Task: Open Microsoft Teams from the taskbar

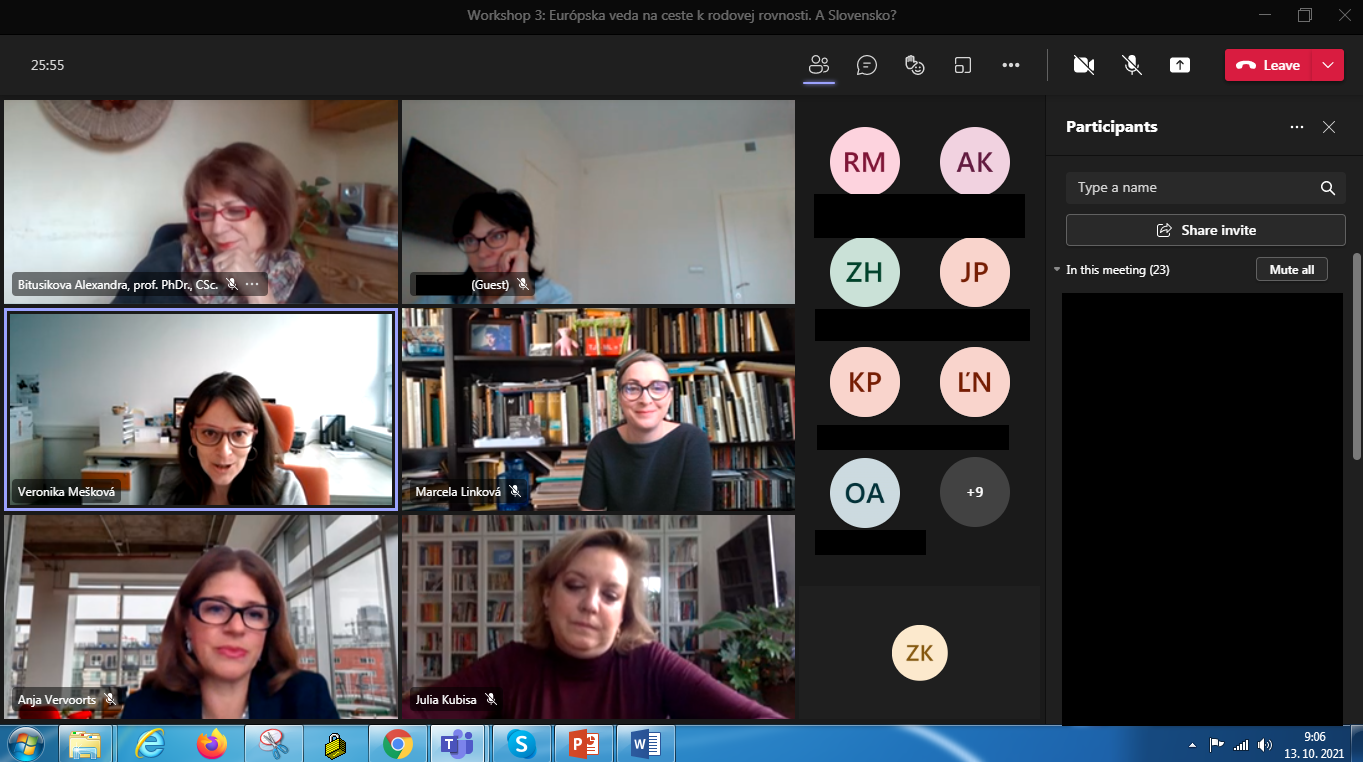Action: click(x=458, y=744)
